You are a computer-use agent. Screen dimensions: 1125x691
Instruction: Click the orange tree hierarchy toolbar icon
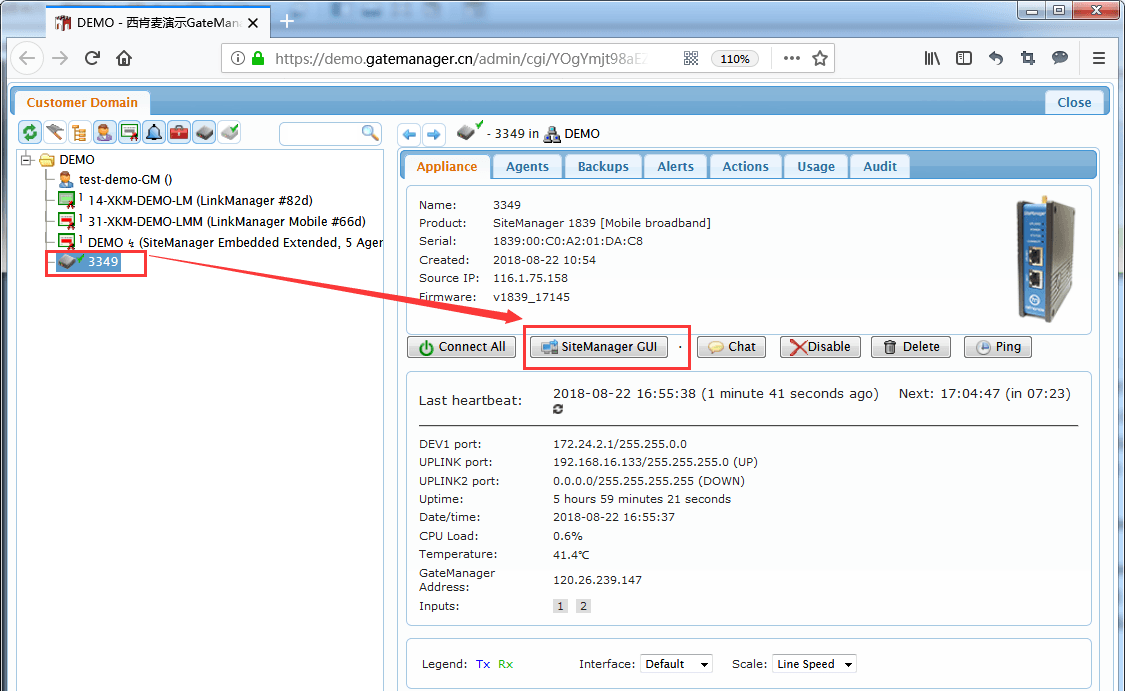[x=79, y=132]
